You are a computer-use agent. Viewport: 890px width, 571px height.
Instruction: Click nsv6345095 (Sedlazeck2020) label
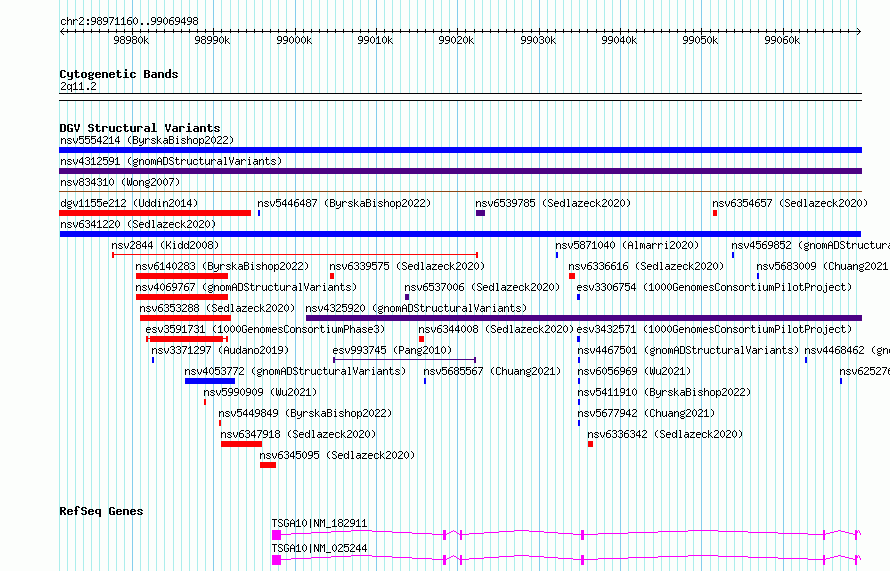[x=337, y=455]
